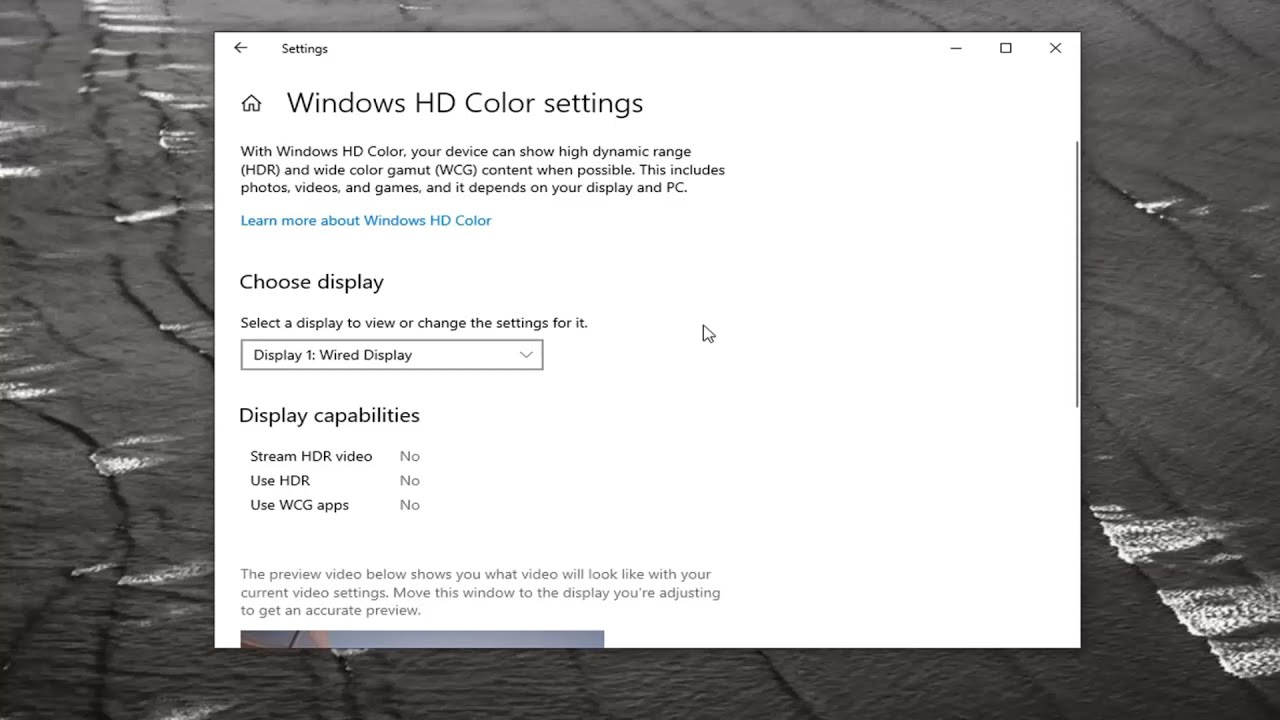The height and width of the screenshot is (720, 1280).
Task: Open the Learn more about Windows HD Color link
Action: click(366, 220)
